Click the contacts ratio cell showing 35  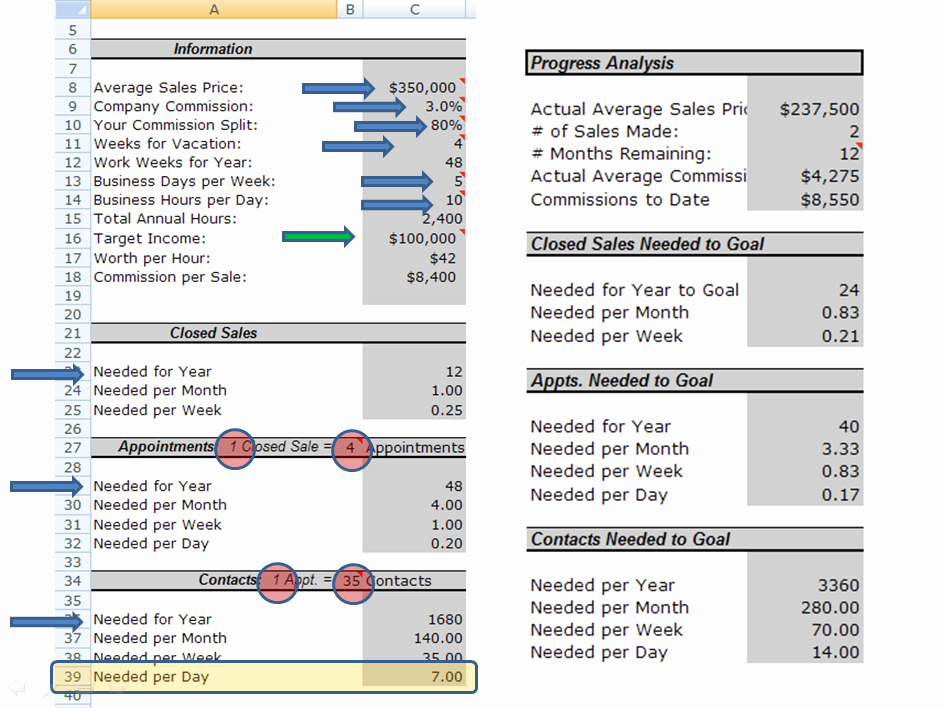(x=351, y=580)
